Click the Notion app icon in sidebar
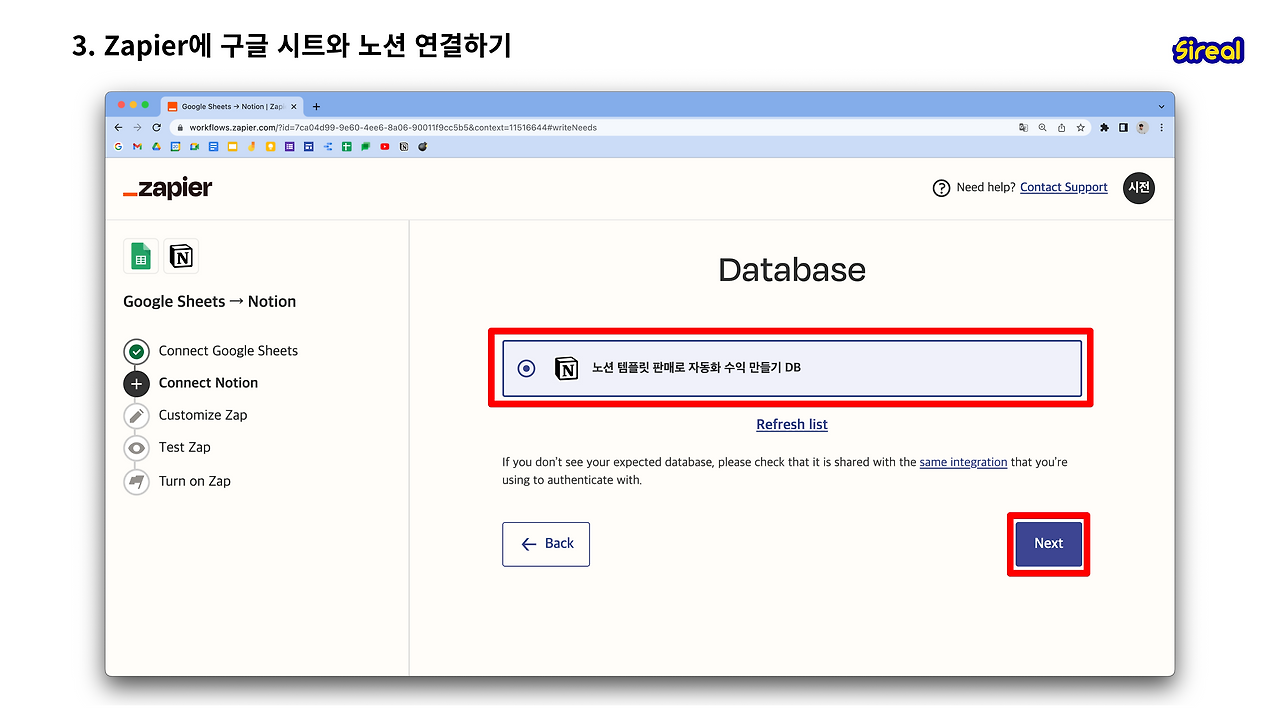Image resolution: width=1280 pixels, height=720 pixels. (x=181, y=256)
